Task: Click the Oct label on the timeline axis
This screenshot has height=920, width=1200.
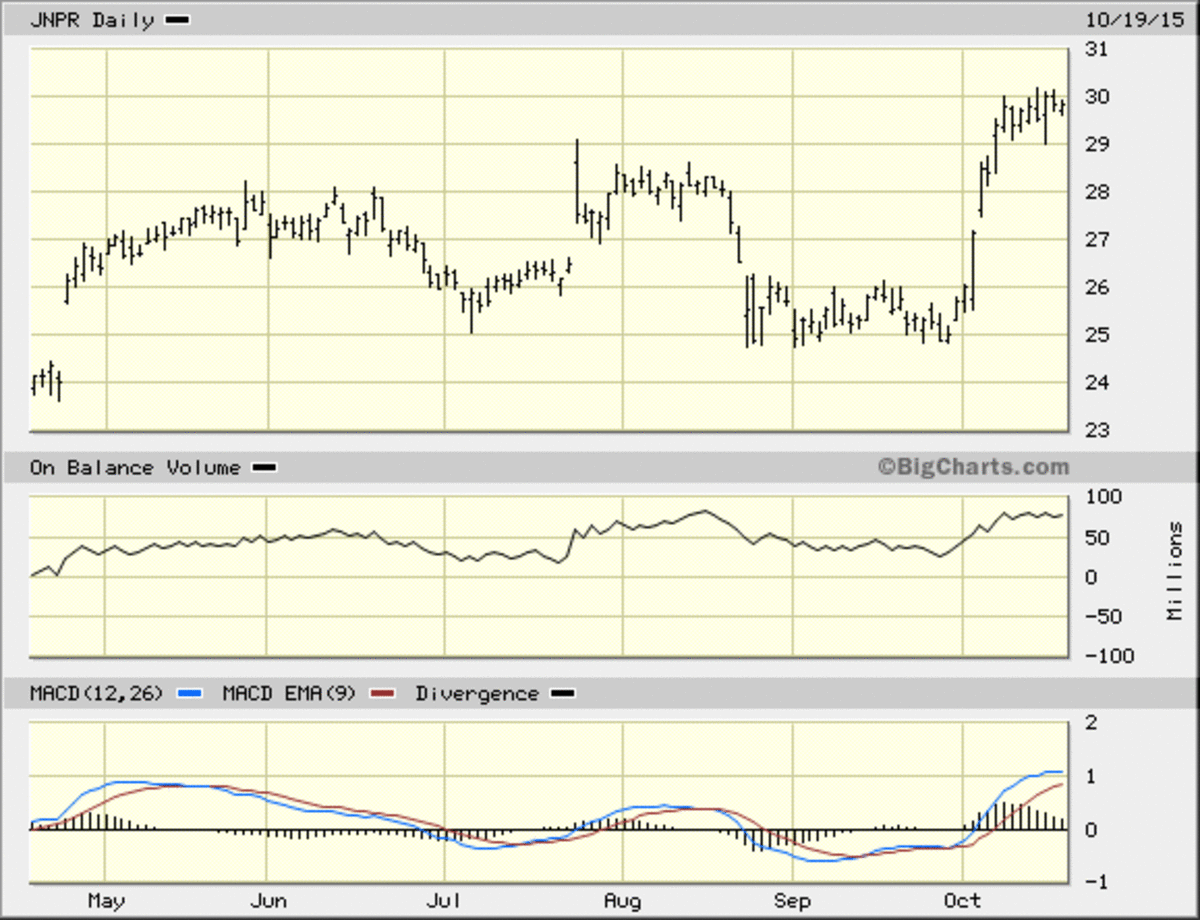Action: pyautogui.click(x=963, y=901)
